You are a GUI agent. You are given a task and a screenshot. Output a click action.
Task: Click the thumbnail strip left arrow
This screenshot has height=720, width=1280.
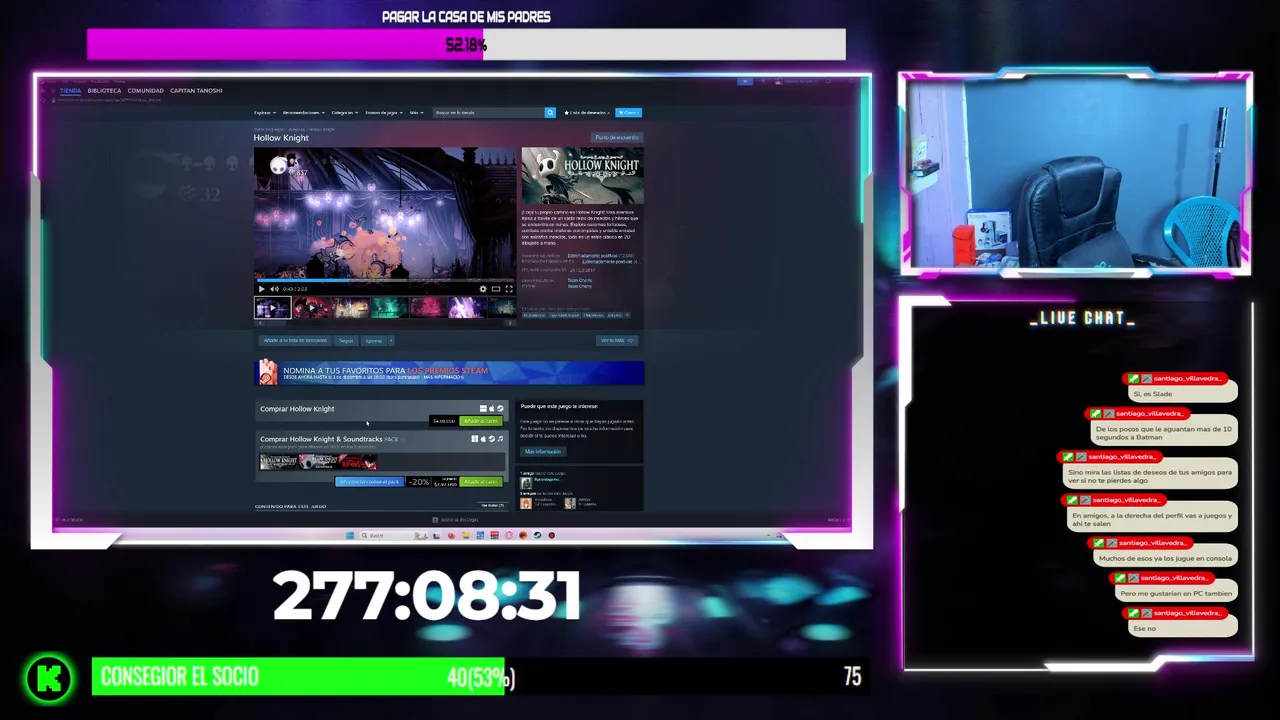tap(259, 323)
